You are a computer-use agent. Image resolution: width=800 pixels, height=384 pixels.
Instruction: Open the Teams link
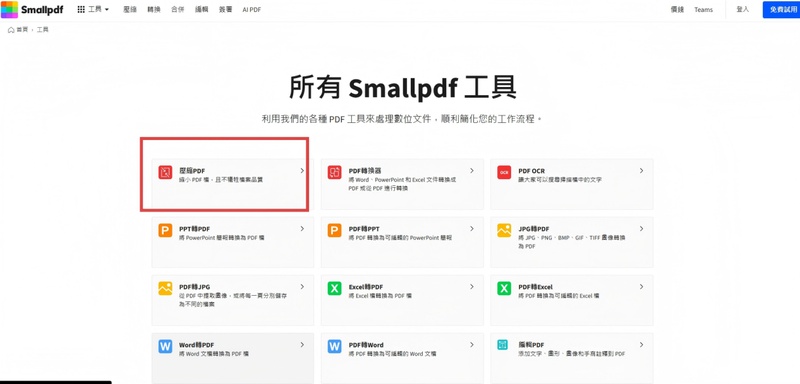click(x=704, y=10)
